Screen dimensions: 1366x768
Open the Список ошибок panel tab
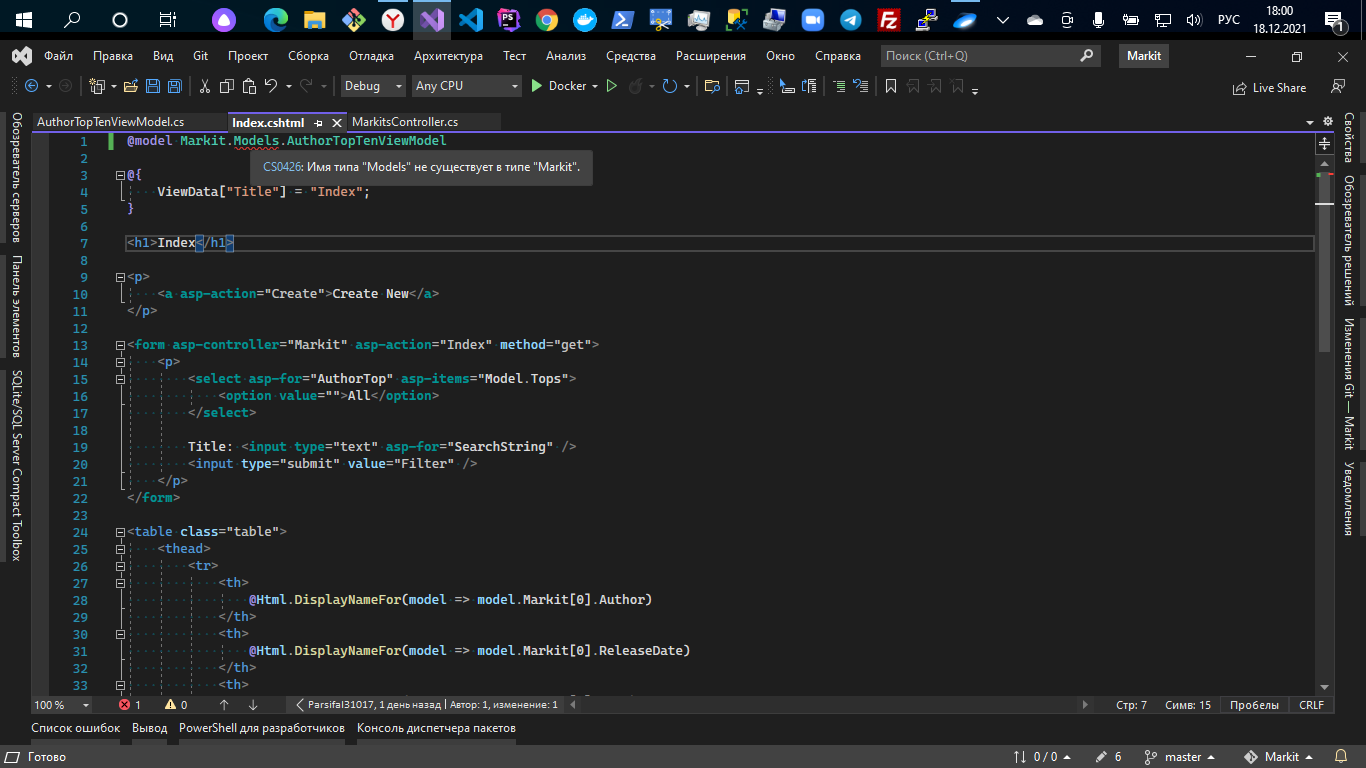(x=76, y=728)
